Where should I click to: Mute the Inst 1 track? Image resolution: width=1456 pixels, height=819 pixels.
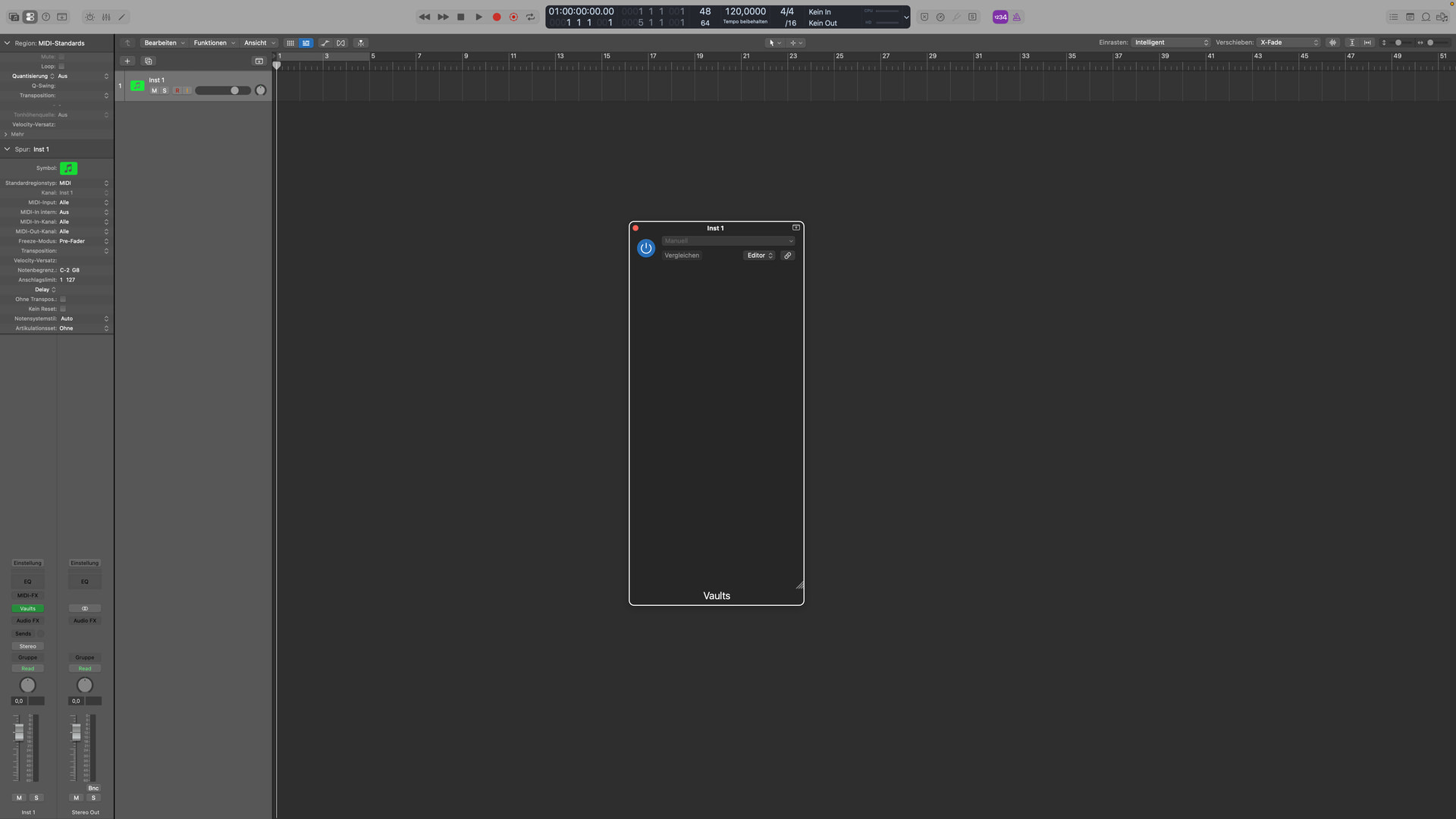(154, 91)
